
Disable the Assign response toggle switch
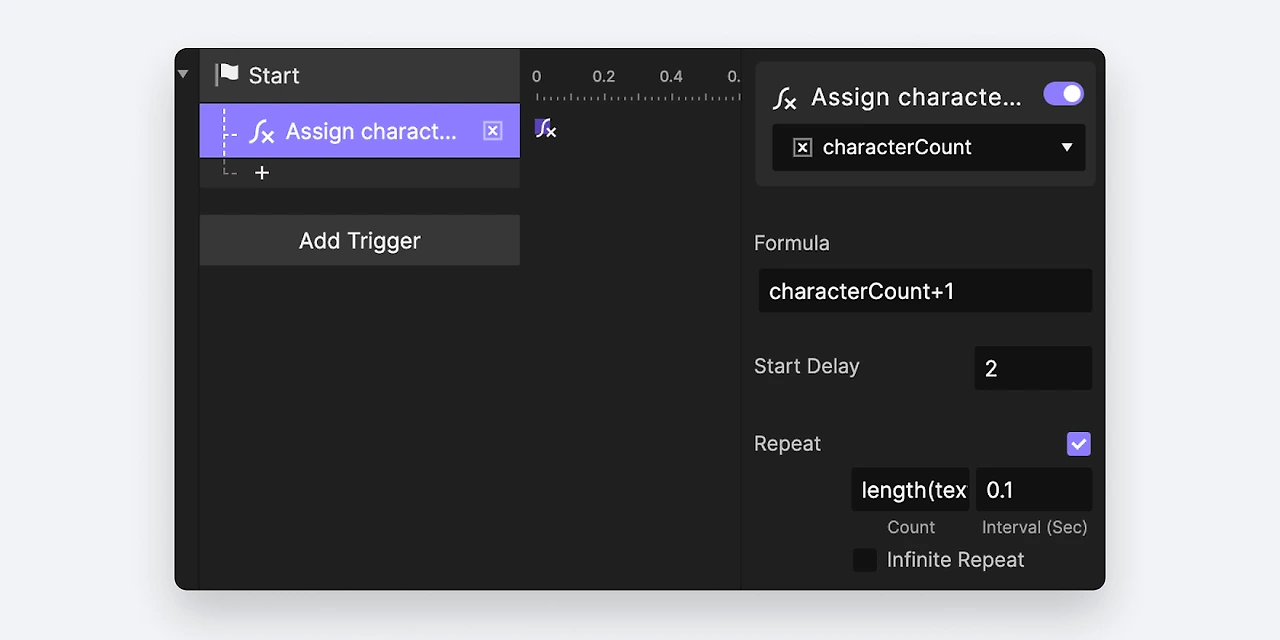point(1063,94)
